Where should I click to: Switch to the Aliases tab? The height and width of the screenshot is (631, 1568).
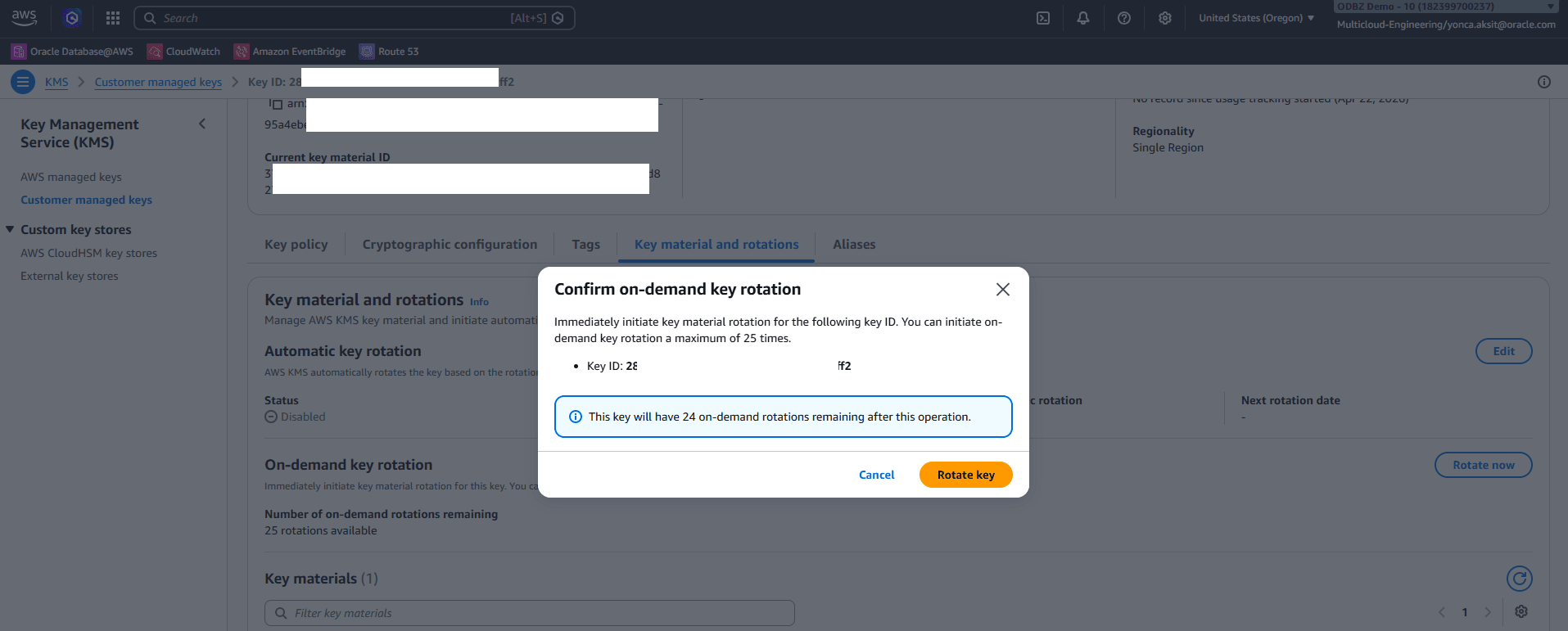coord(854,245)
